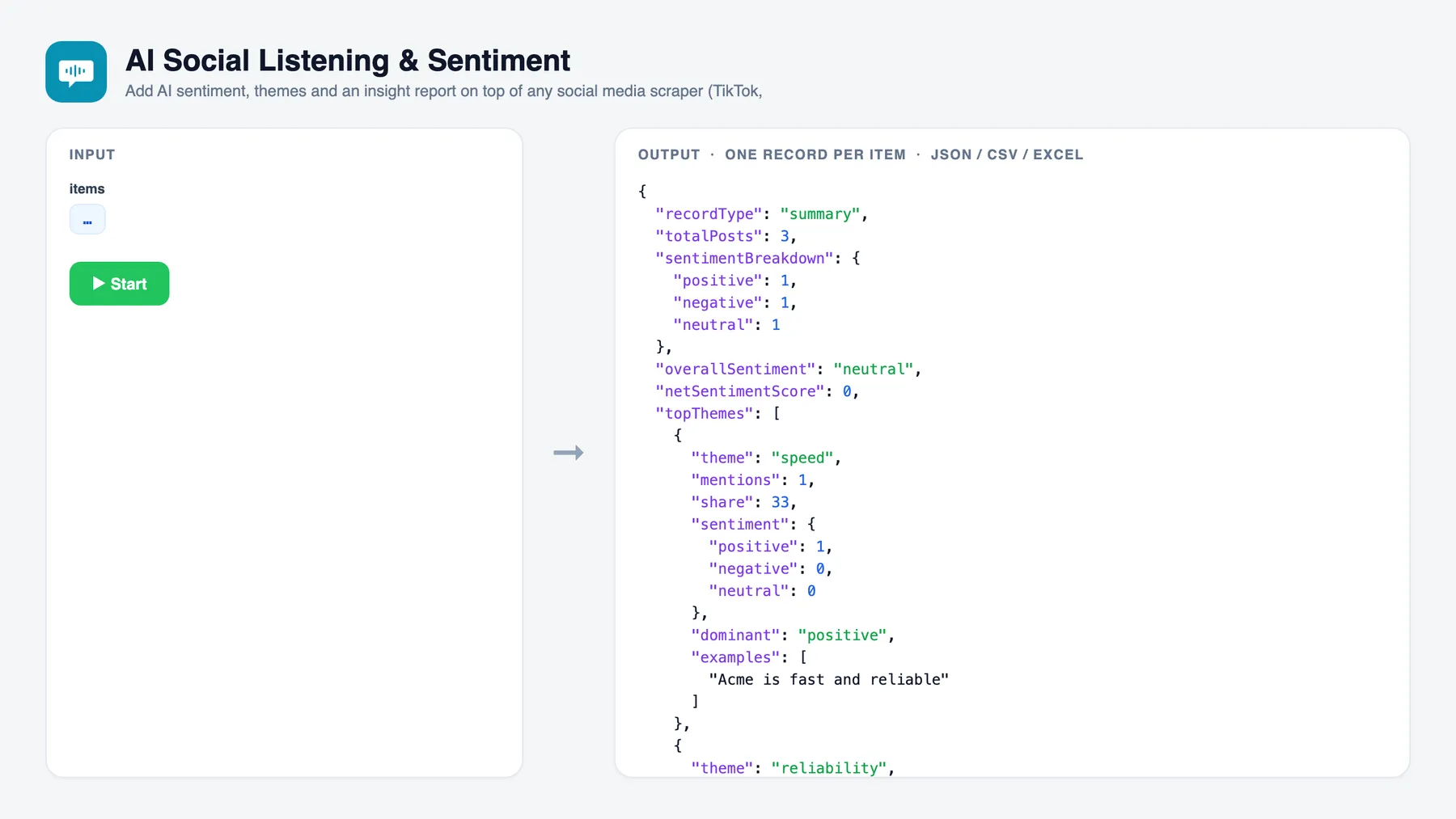Click the "neutral": 0 line
Image resolution: width=1456 pixels, height=819 pixels.
point(762,591)
